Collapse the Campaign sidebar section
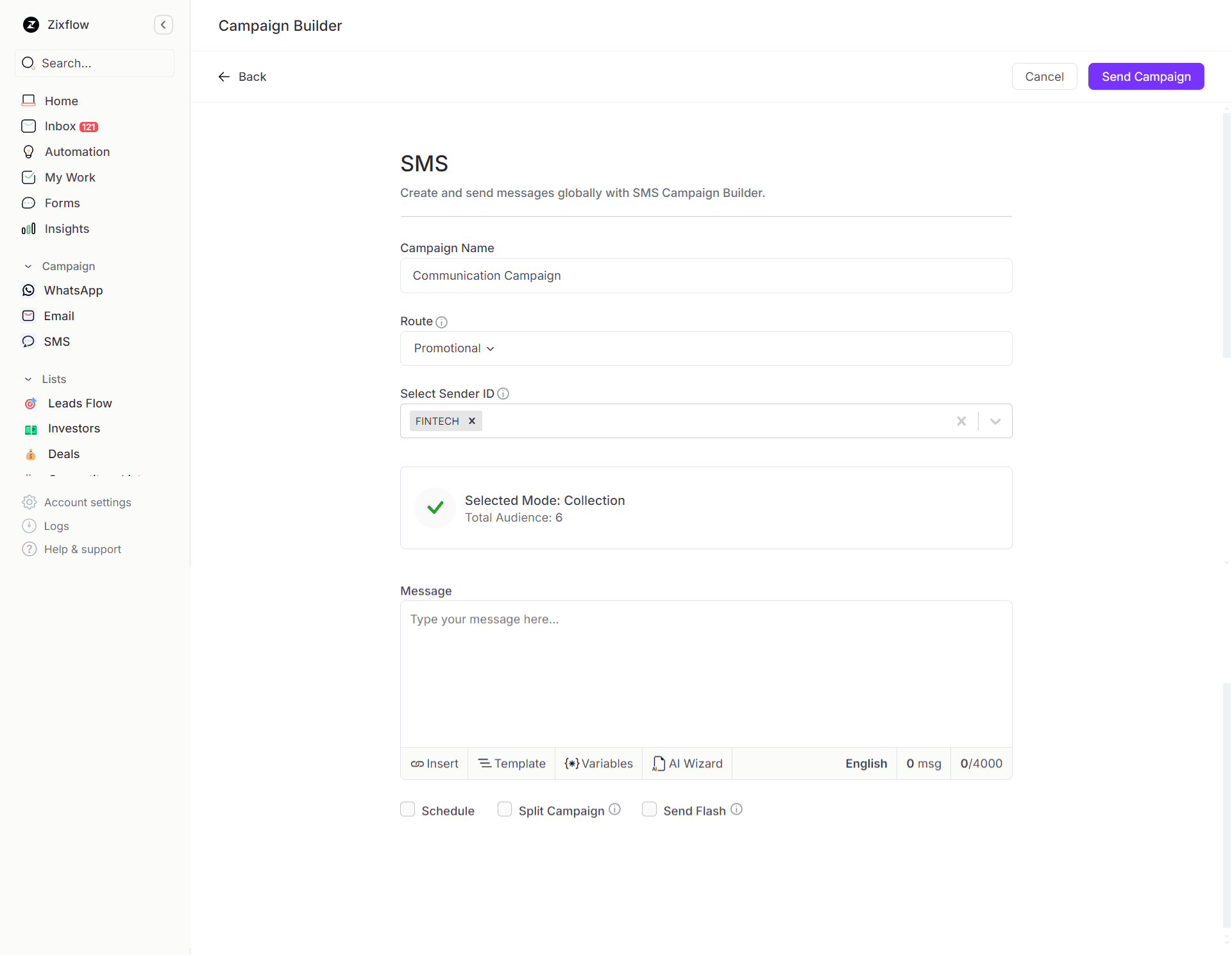This screenshot has width=1232, height=956. click(x=28, y=266)
